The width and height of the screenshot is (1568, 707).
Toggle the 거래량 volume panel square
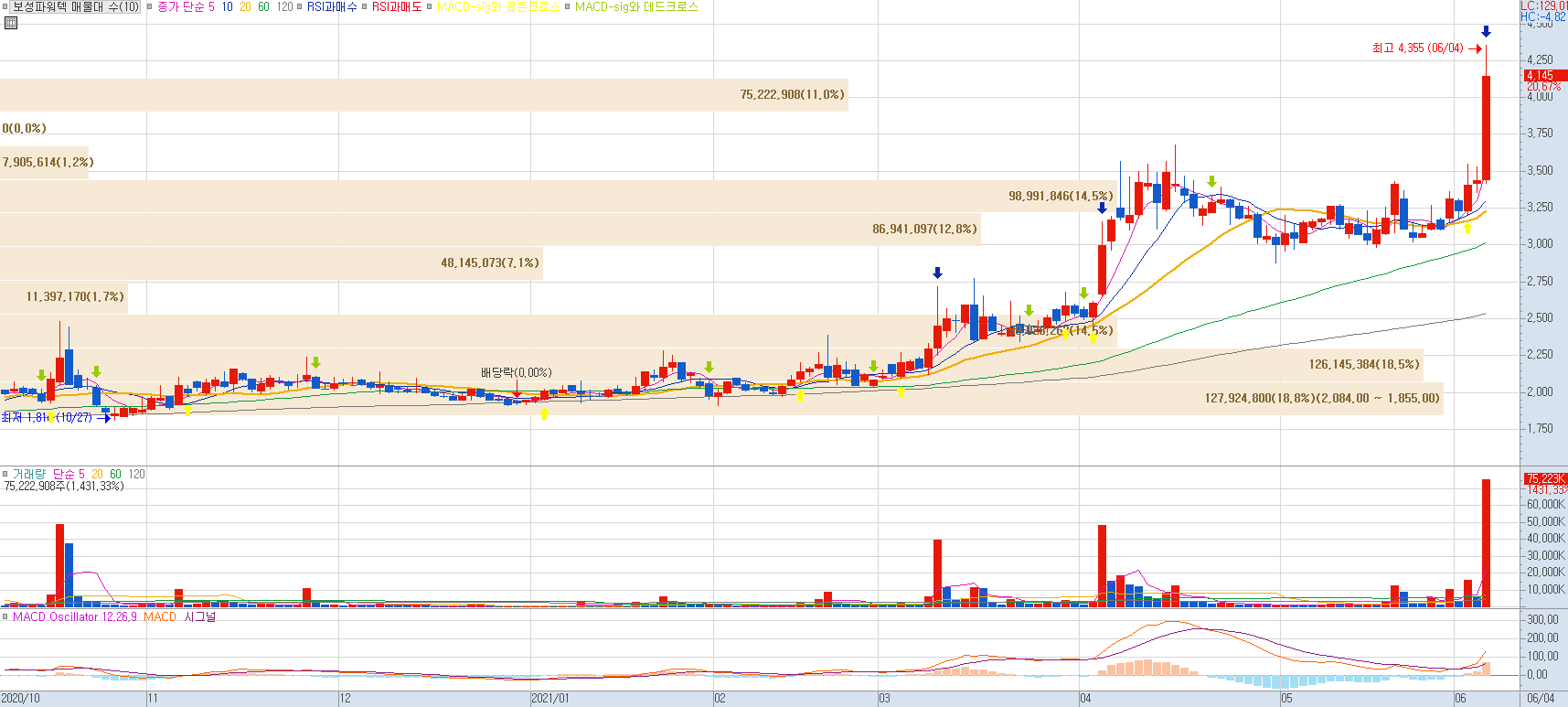5,474
